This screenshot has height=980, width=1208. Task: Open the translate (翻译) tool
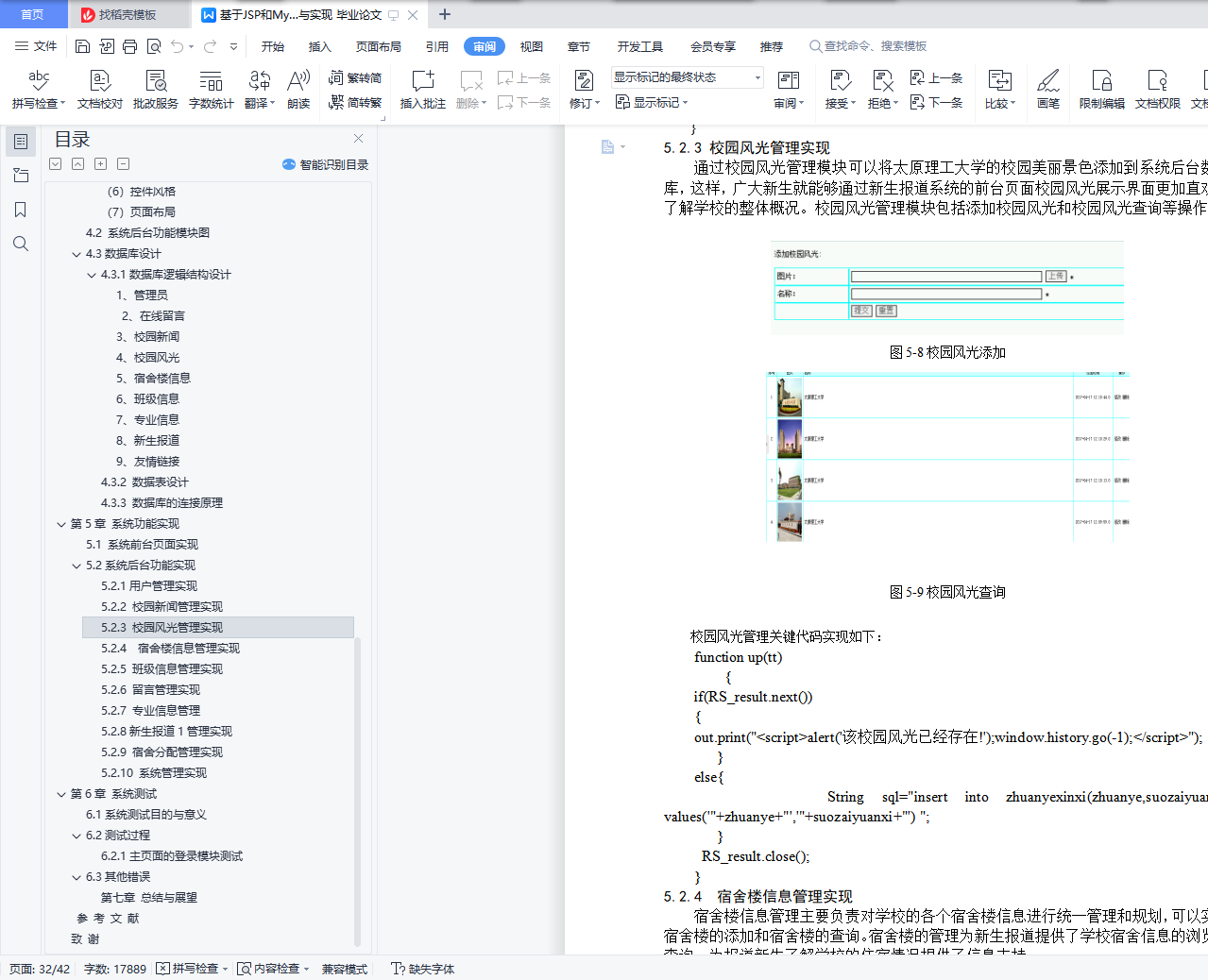(x=260, y=90)
